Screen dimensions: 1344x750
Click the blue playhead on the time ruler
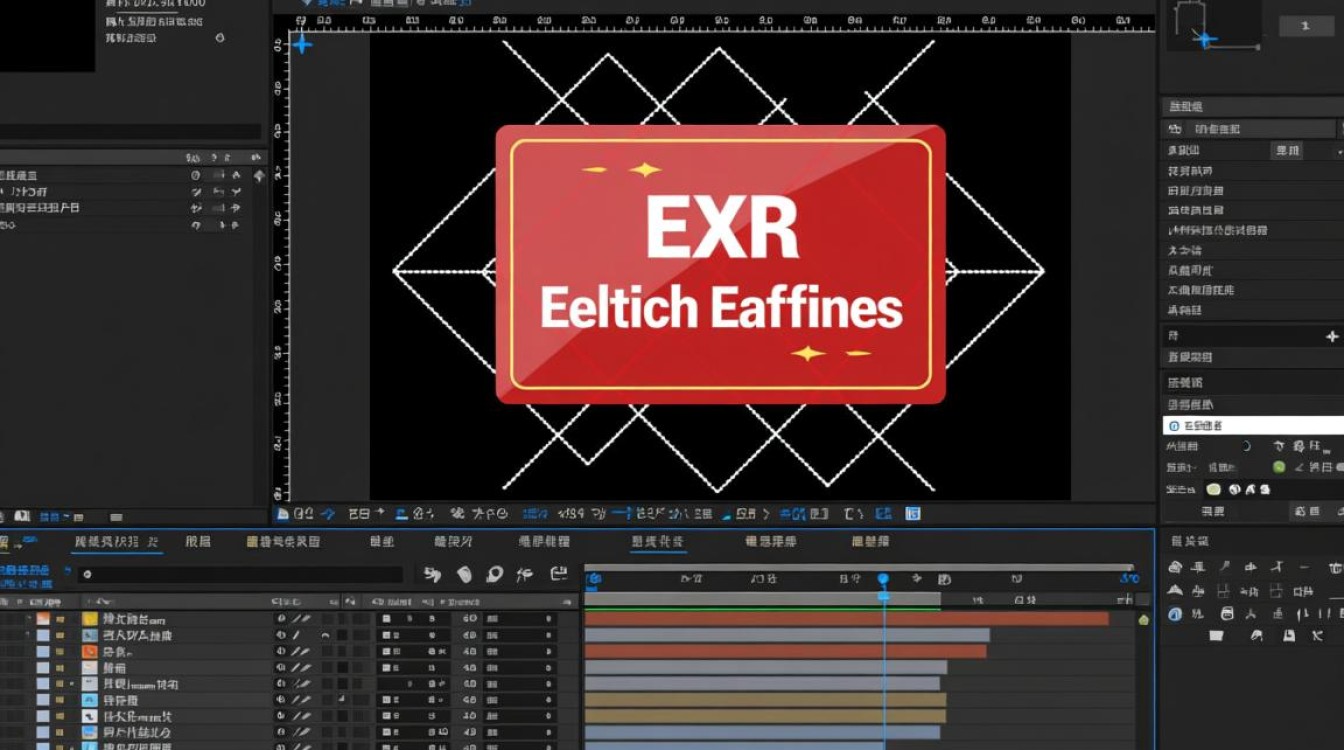click(883, 580)
